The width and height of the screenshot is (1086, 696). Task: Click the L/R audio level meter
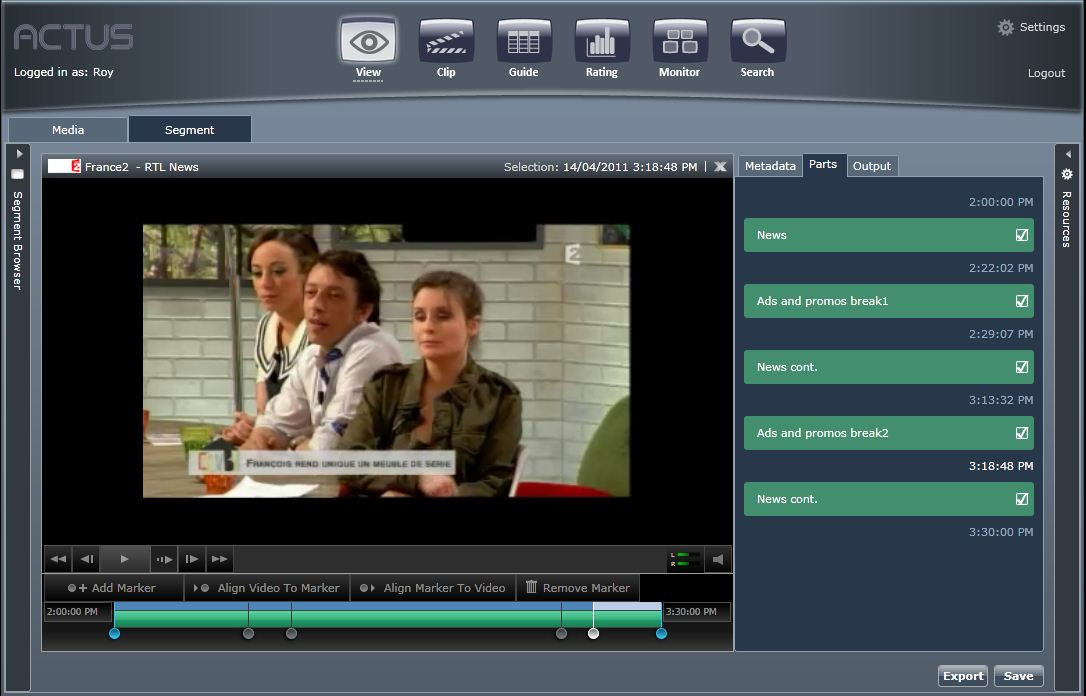684,560
